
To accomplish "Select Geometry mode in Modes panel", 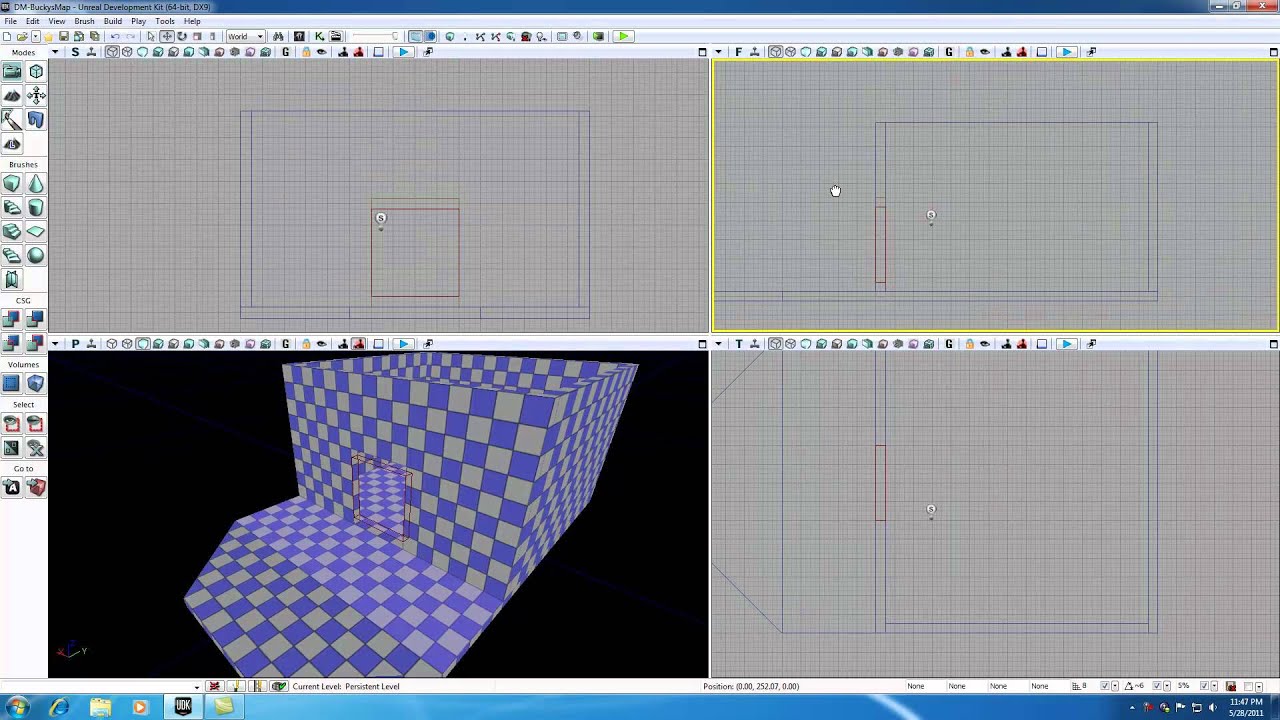I will click(36, 71).
